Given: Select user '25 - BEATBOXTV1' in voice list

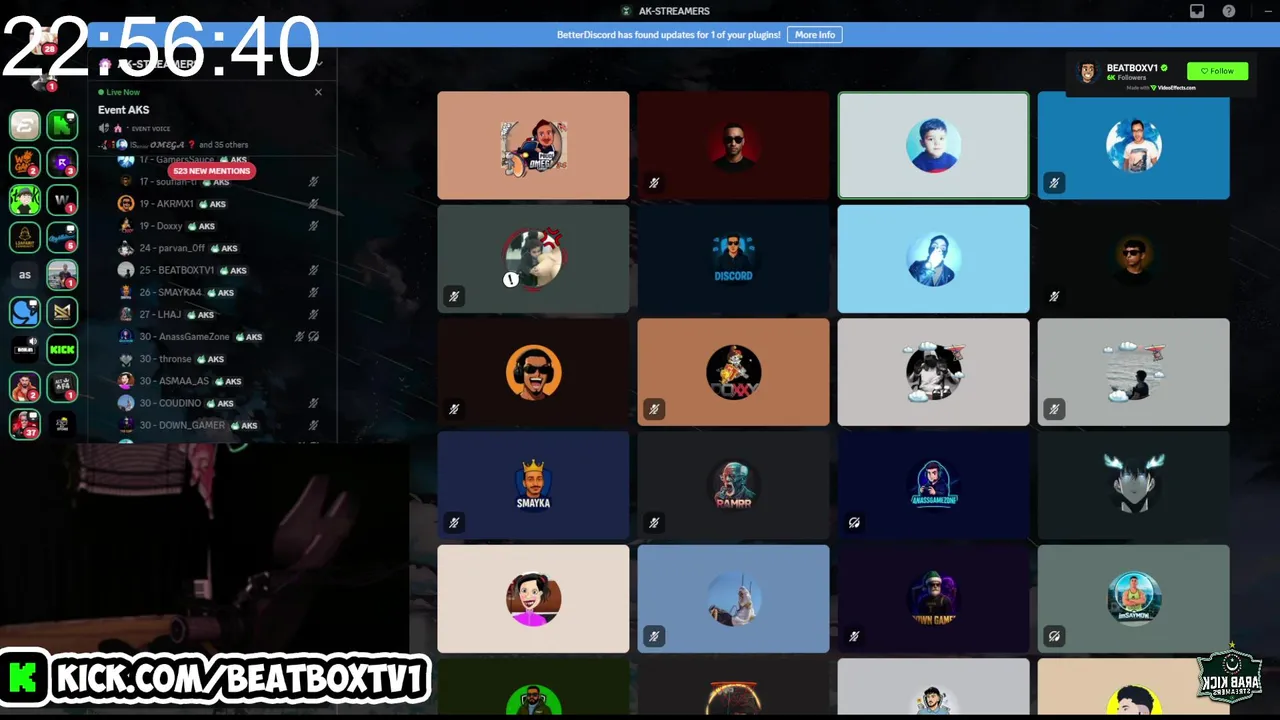Looking at the screenshot, I should coord(218,270).
